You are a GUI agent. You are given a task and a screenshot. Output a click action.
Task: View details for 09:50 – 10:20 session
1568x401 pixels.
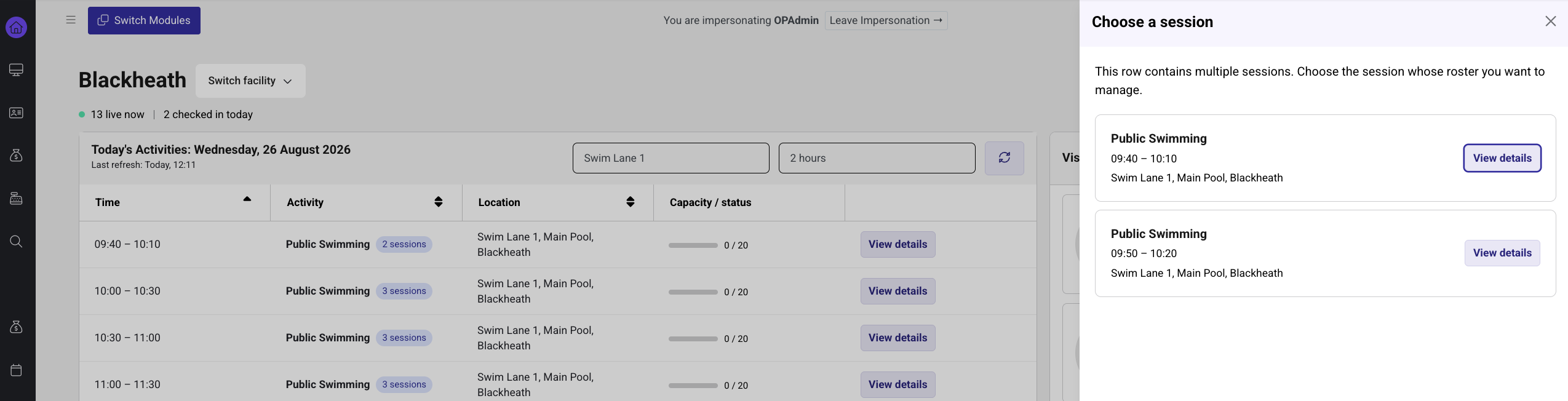pos(1502,253)
